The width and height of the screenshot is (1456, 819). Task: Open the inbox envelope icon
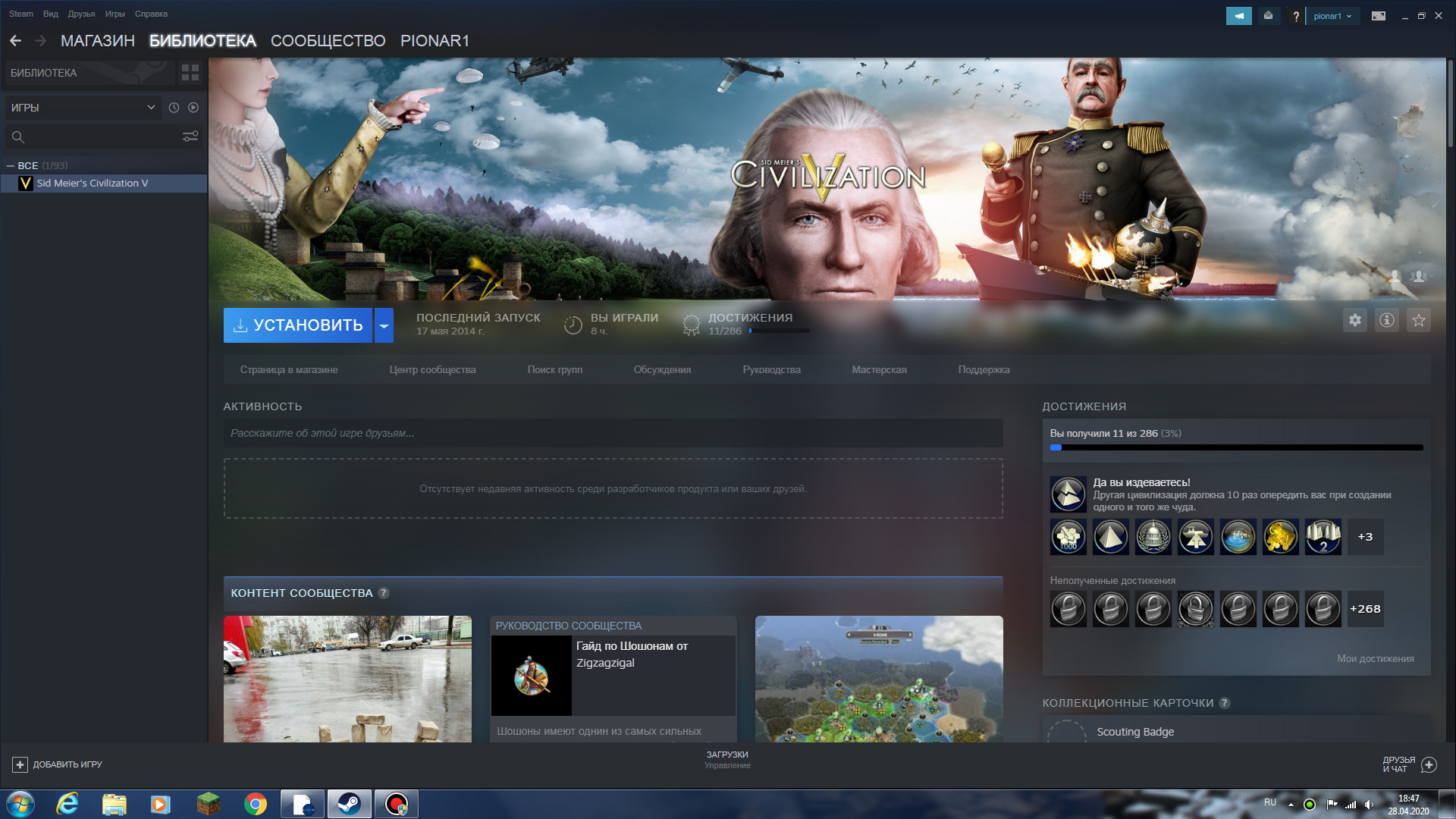(x=1268, y=16)
